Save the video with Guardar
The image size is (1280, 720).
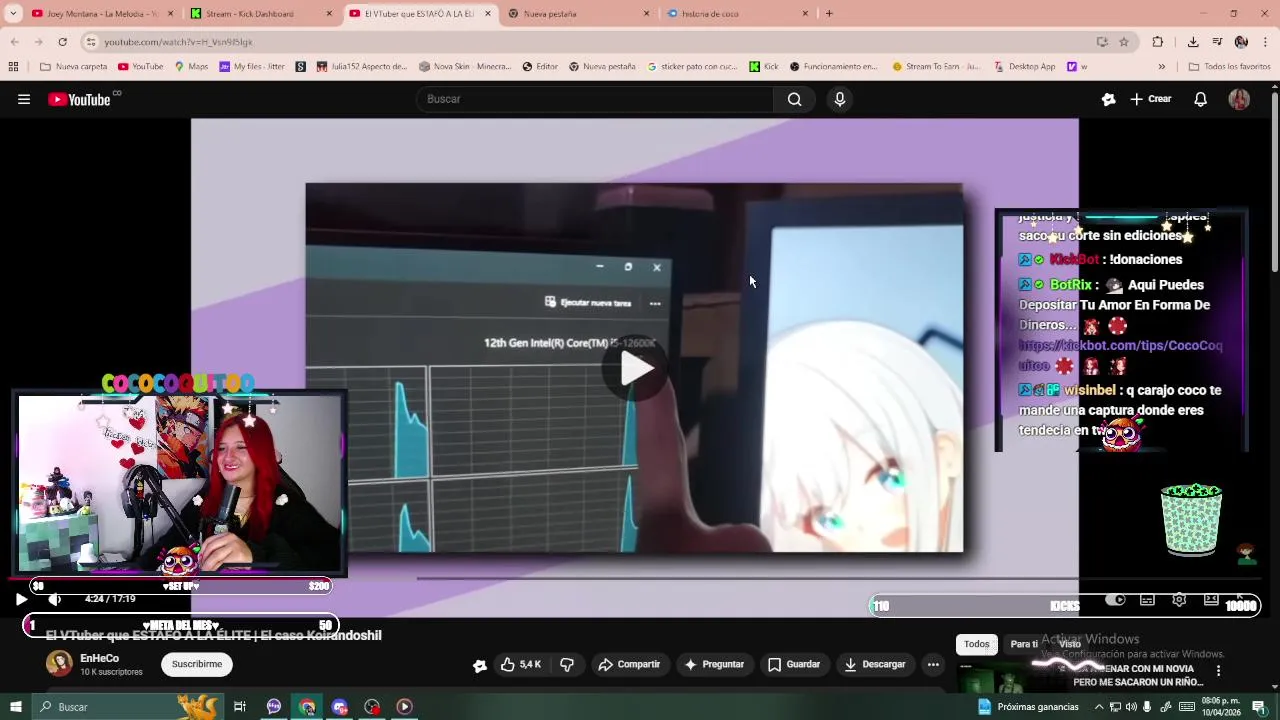[x=794, y=664]
